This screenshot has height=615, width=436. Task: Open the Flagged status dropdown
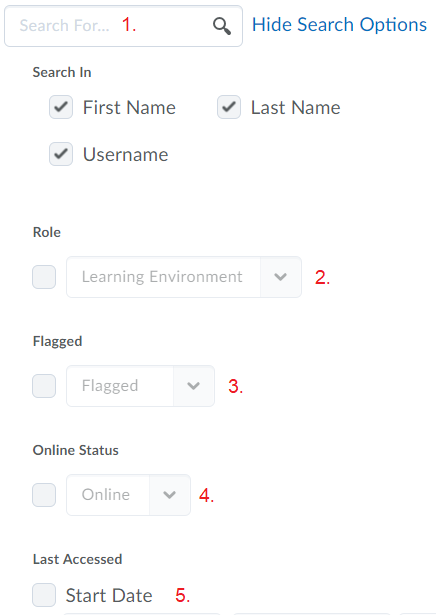(x=140, y=386)
